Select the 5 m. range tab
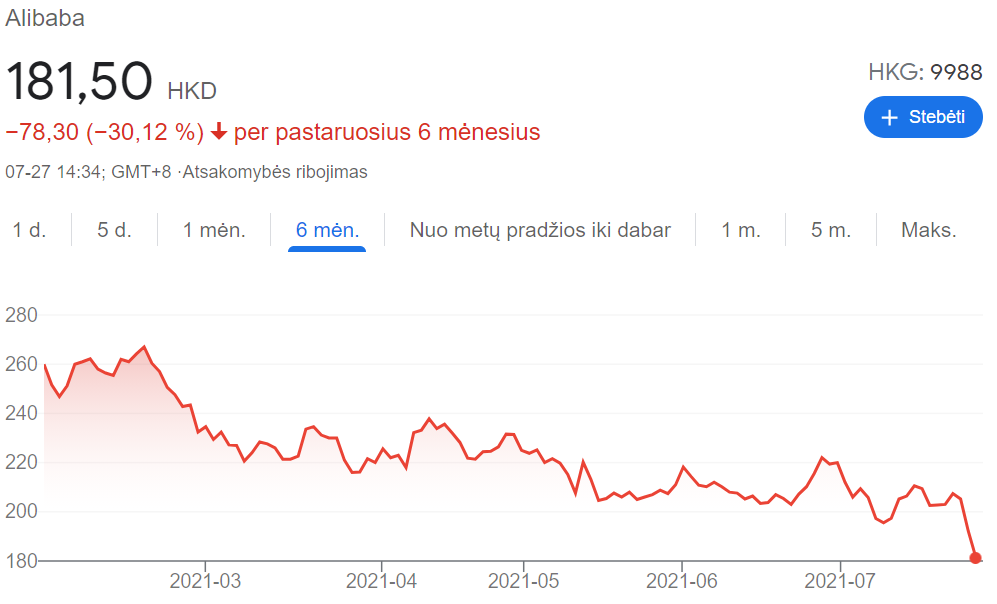The width and height of the screenshot is (997, 604). [830, 230]
